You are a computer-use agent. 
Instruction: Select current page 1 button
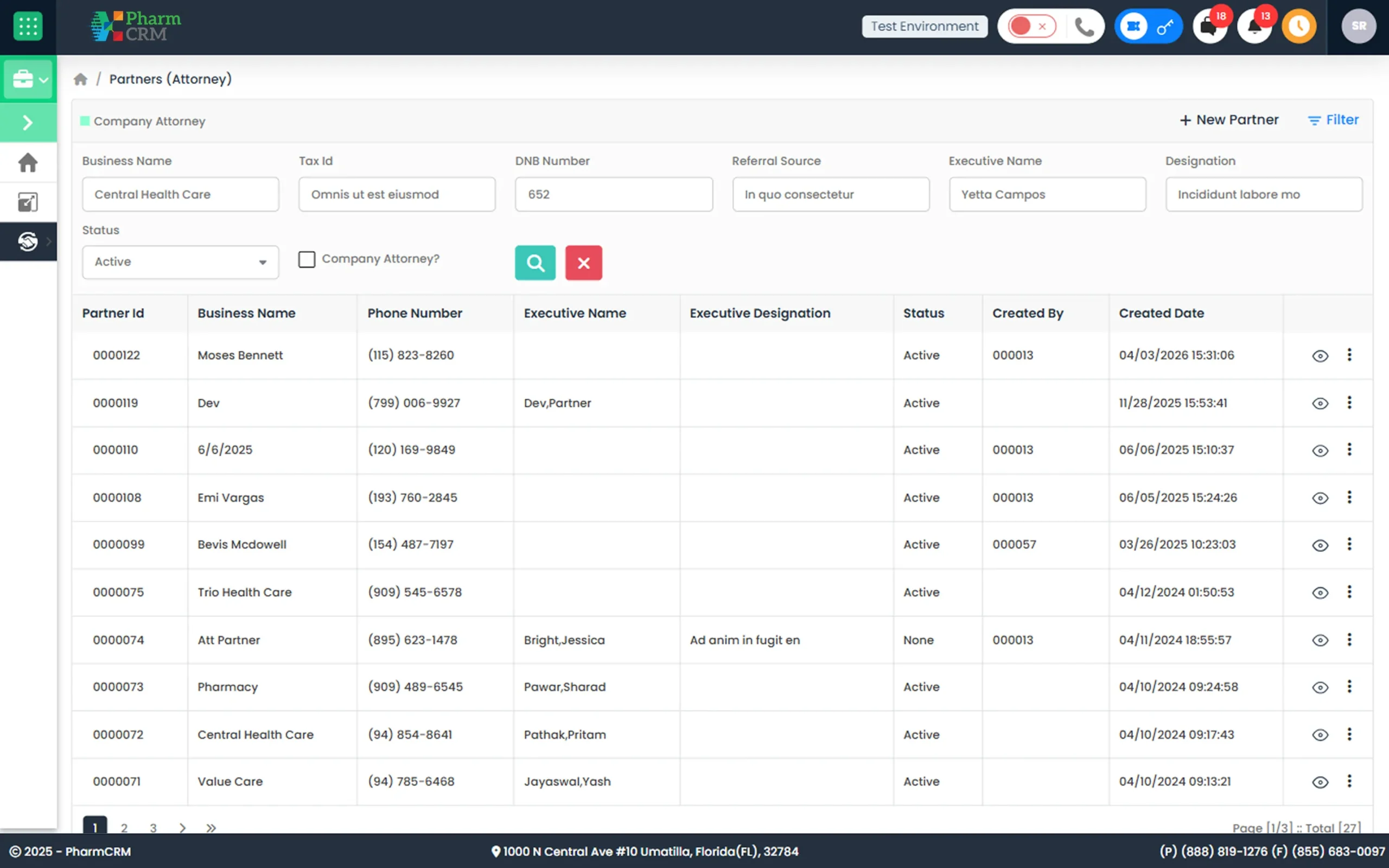click(95, 826)
